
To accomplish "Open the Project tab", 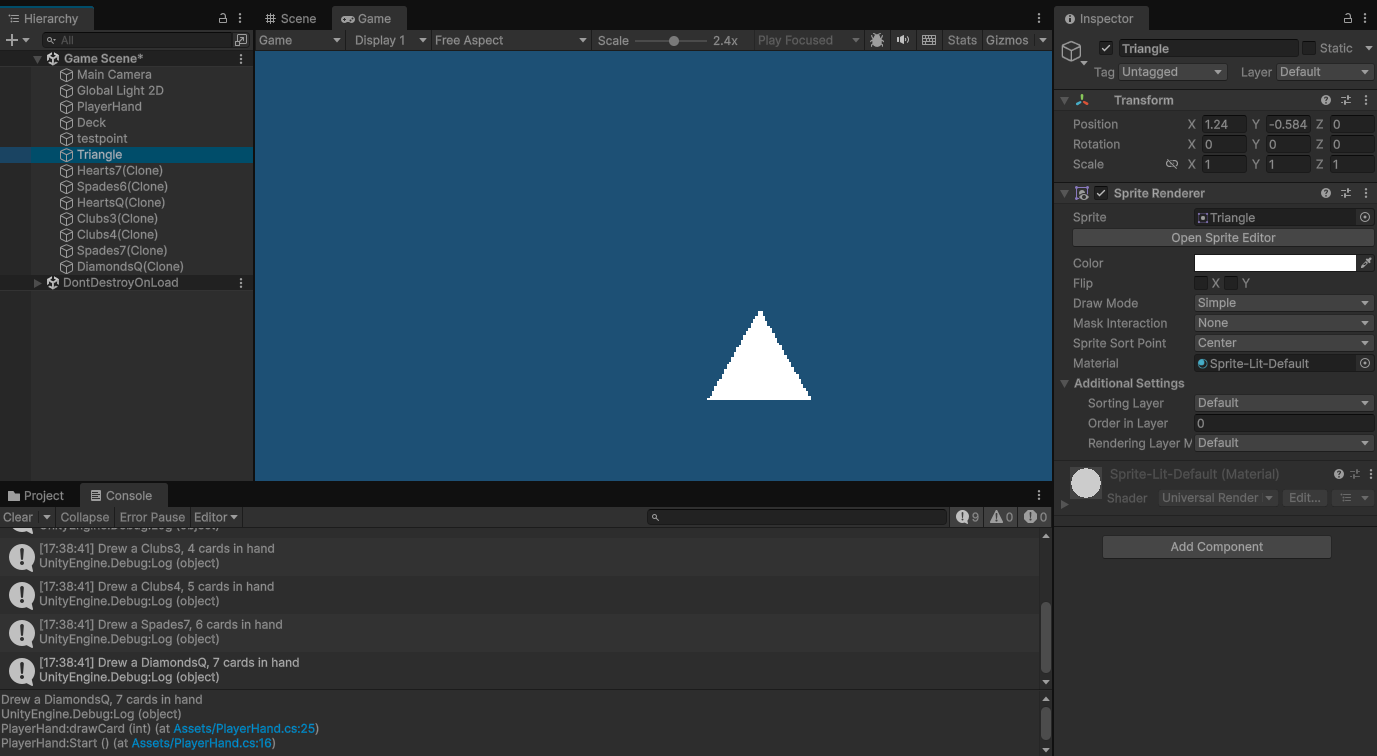I will pos(36,495).
